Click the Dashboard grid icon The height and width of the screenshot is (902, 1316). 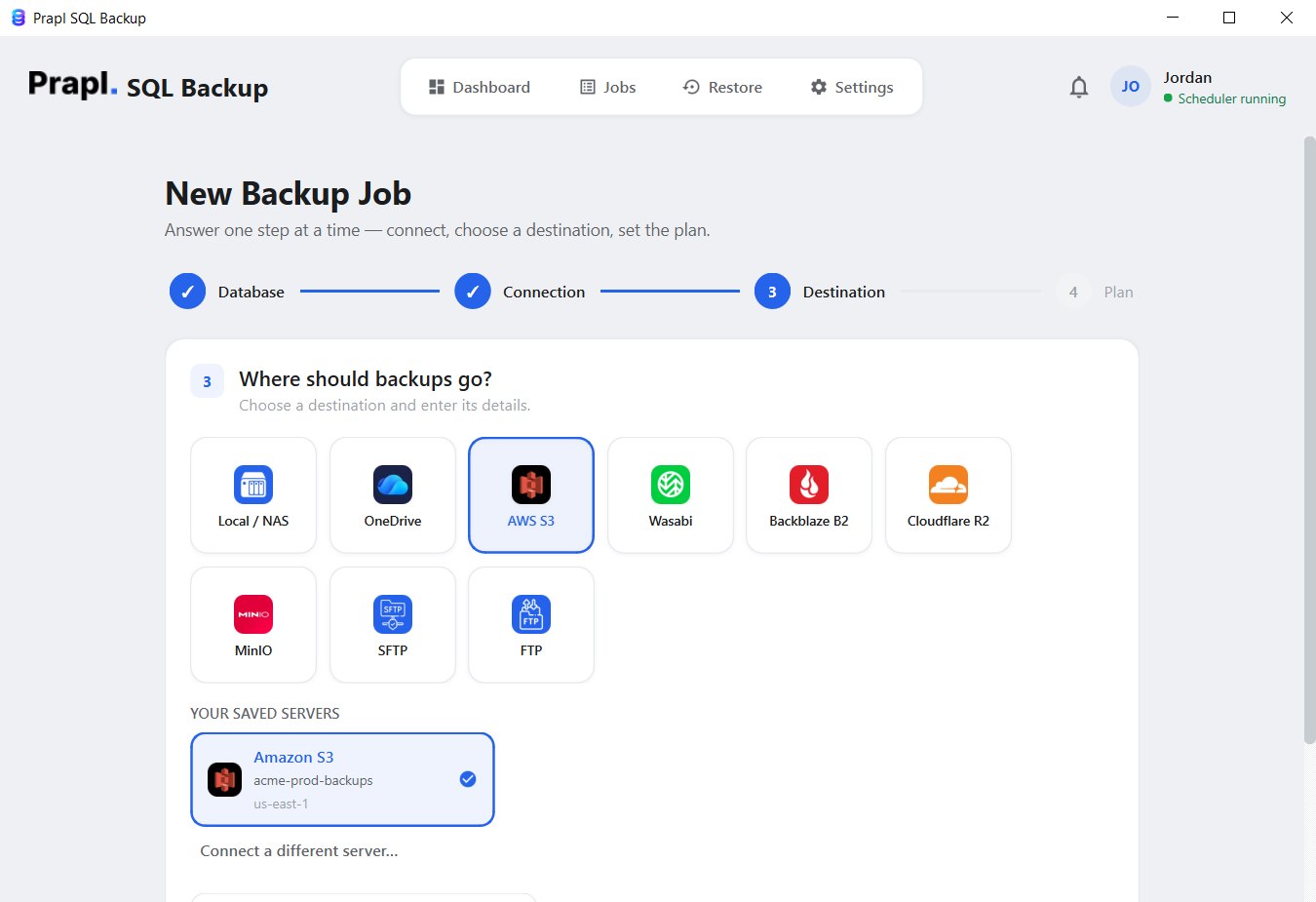pos(437,87)
